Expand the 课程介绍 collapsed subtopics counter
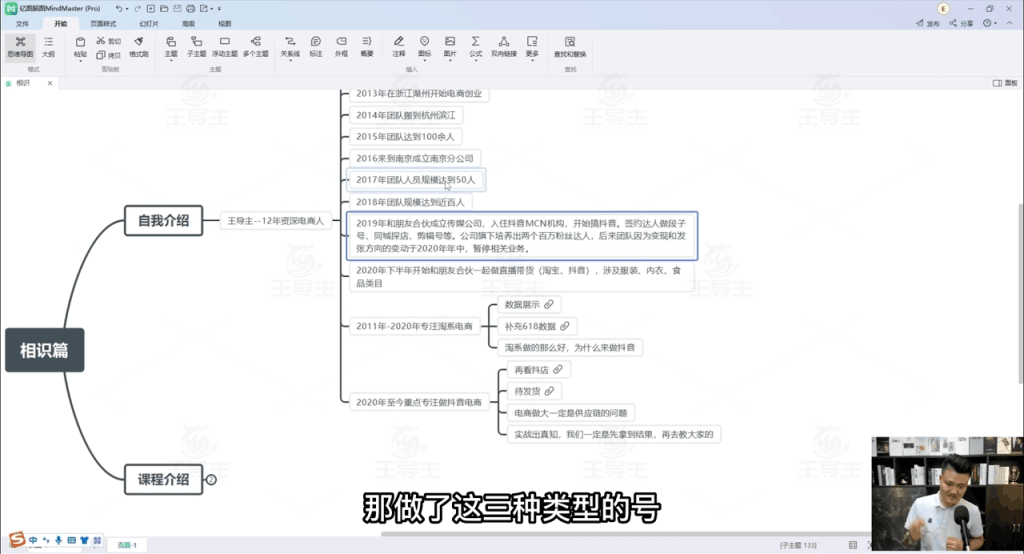 click(211, 480)
